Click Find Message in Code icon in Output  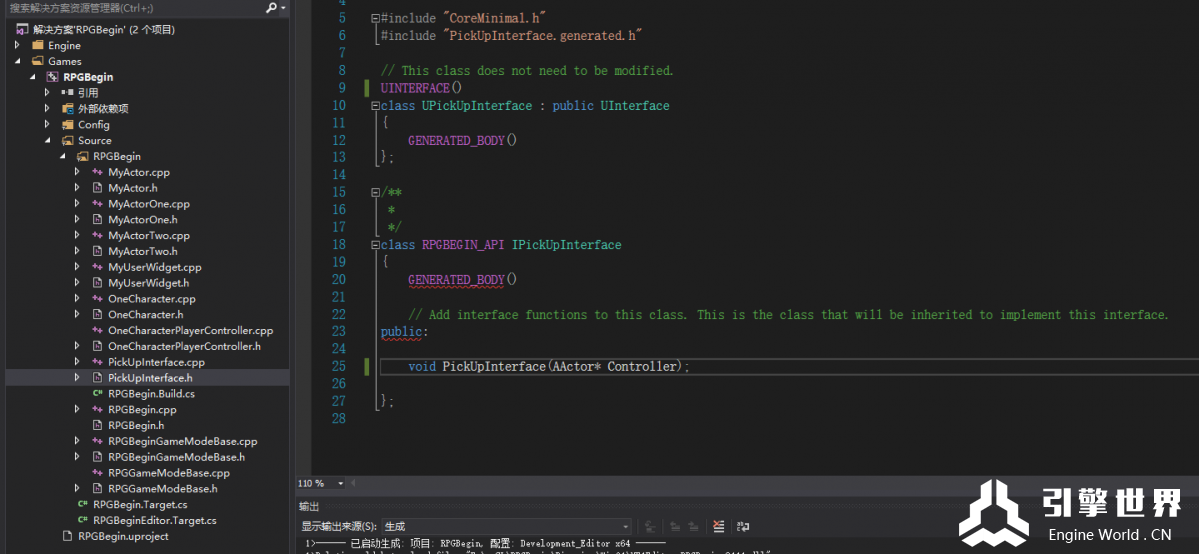(650, 526)
